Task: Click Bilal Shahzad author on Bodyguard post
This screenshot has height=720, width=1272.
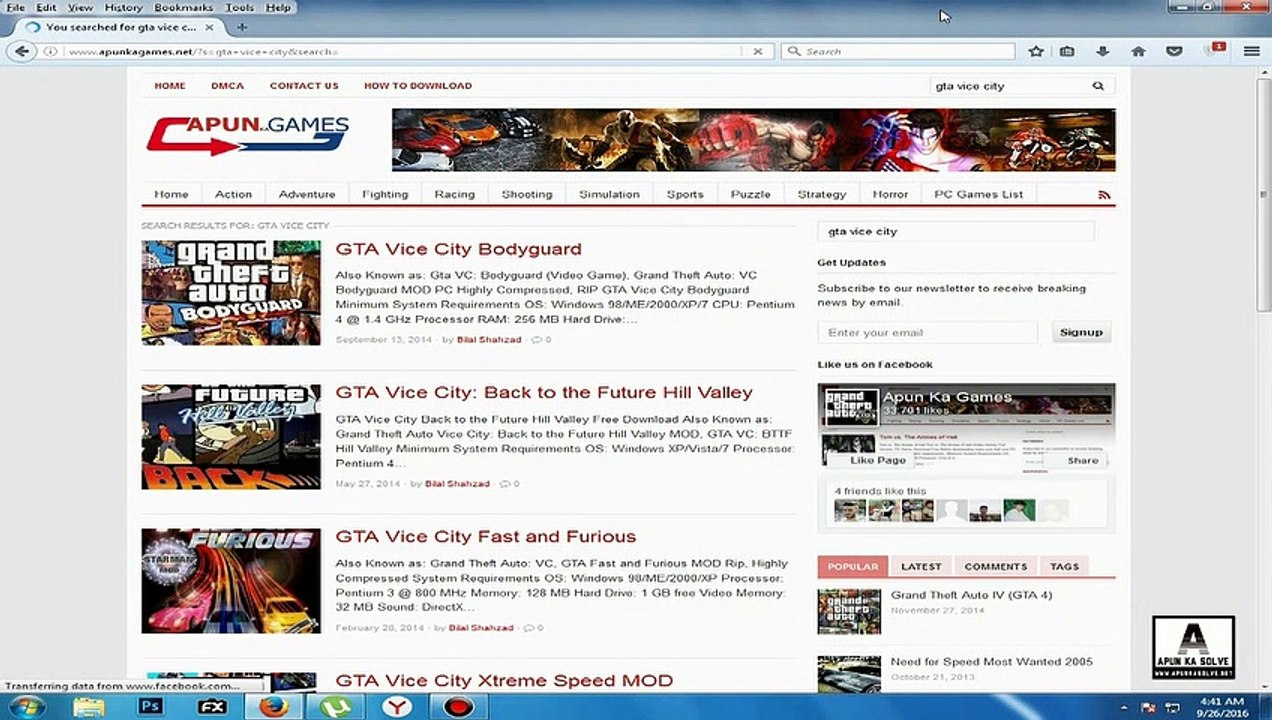Action: point(489,340)
